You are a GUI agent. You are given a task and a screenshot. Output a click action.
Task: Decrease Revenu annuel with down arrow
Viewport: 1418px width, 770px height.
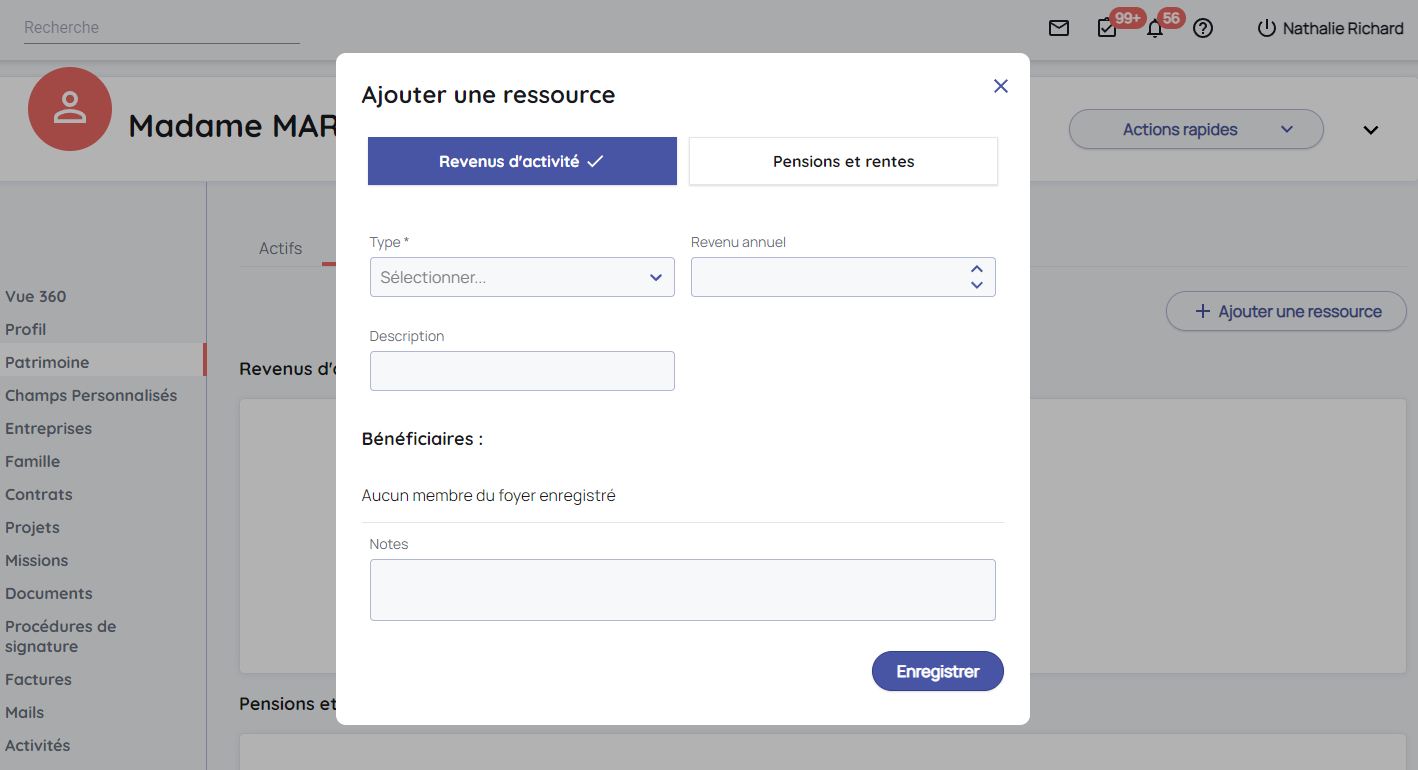coord(977,285)
